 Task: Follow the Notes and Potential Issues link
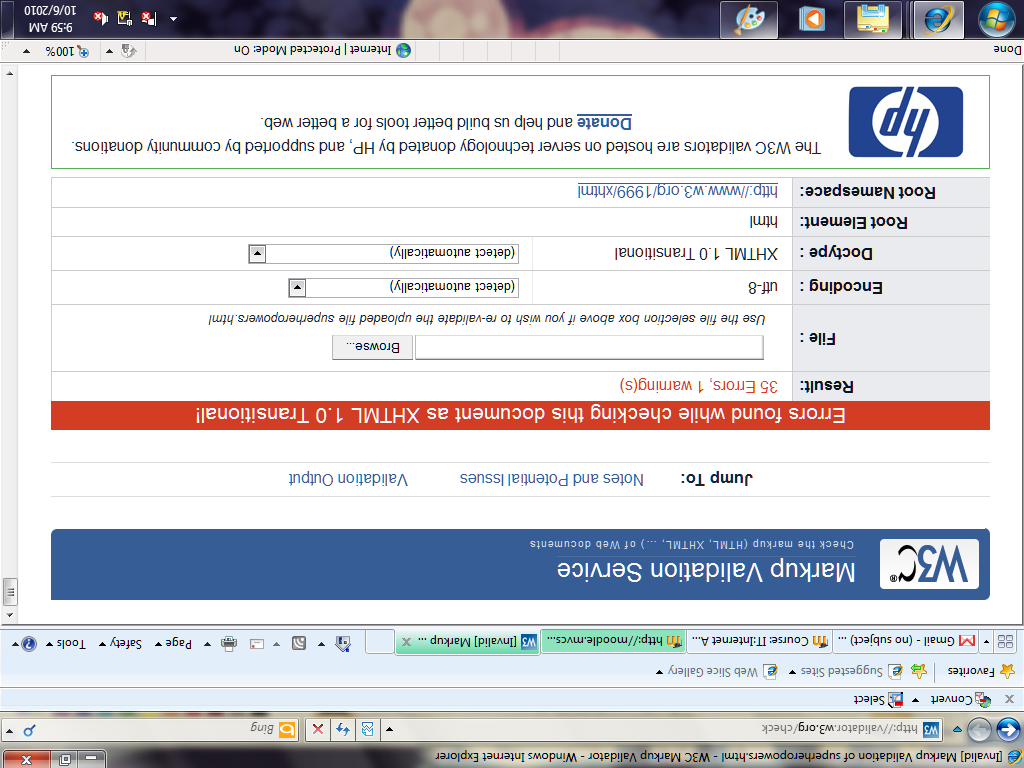[x=552, y=479]
